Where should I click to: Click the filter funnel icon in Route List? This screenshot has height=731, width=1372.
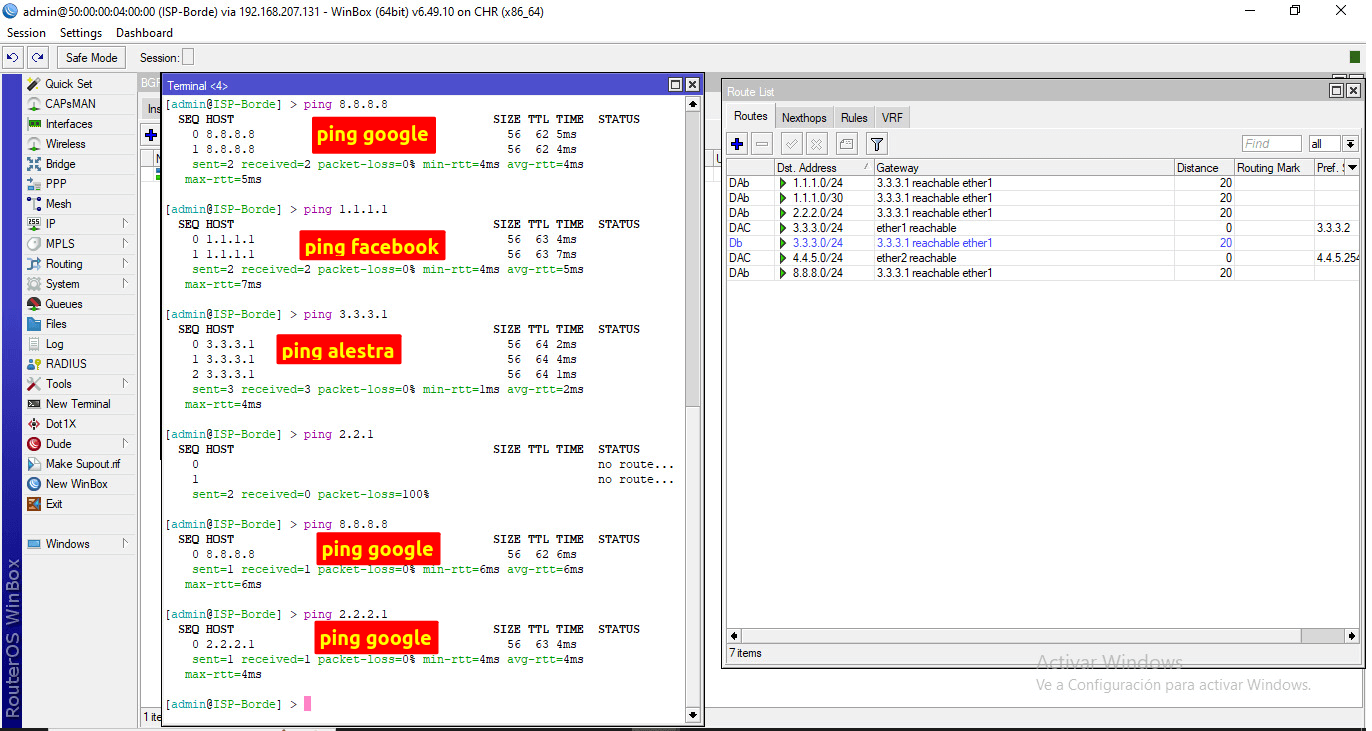[x=876, y=144]
